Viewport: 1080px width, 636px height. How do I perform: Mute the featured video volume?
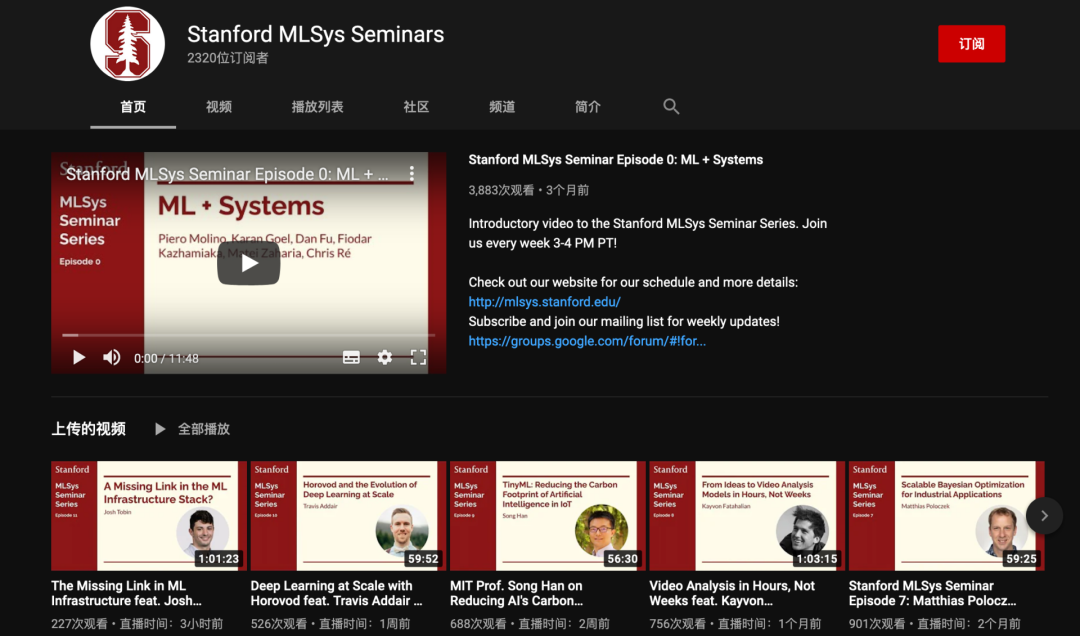click(x=112, y=357)
